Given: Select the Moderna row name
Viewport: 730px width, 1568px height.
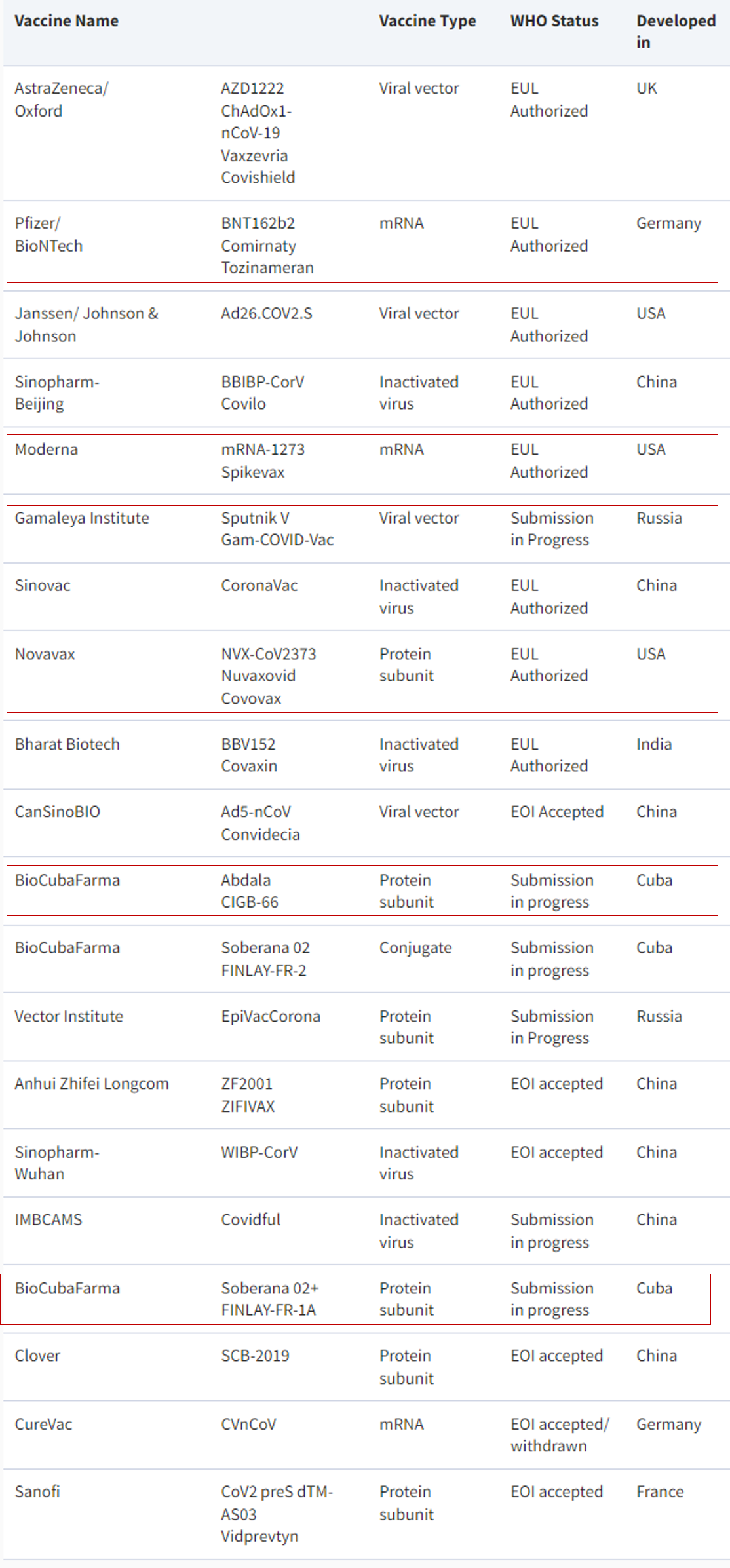Looking at the screenshot, I should [46, 449].
